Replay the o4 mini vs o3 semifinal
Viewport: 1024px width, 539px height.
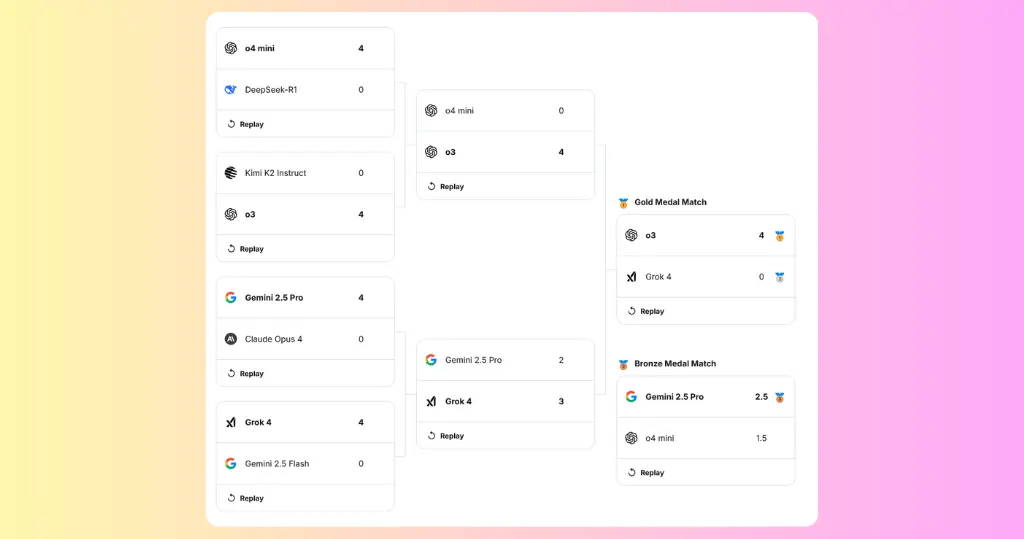pyautogui.click(x=446, y=186)
